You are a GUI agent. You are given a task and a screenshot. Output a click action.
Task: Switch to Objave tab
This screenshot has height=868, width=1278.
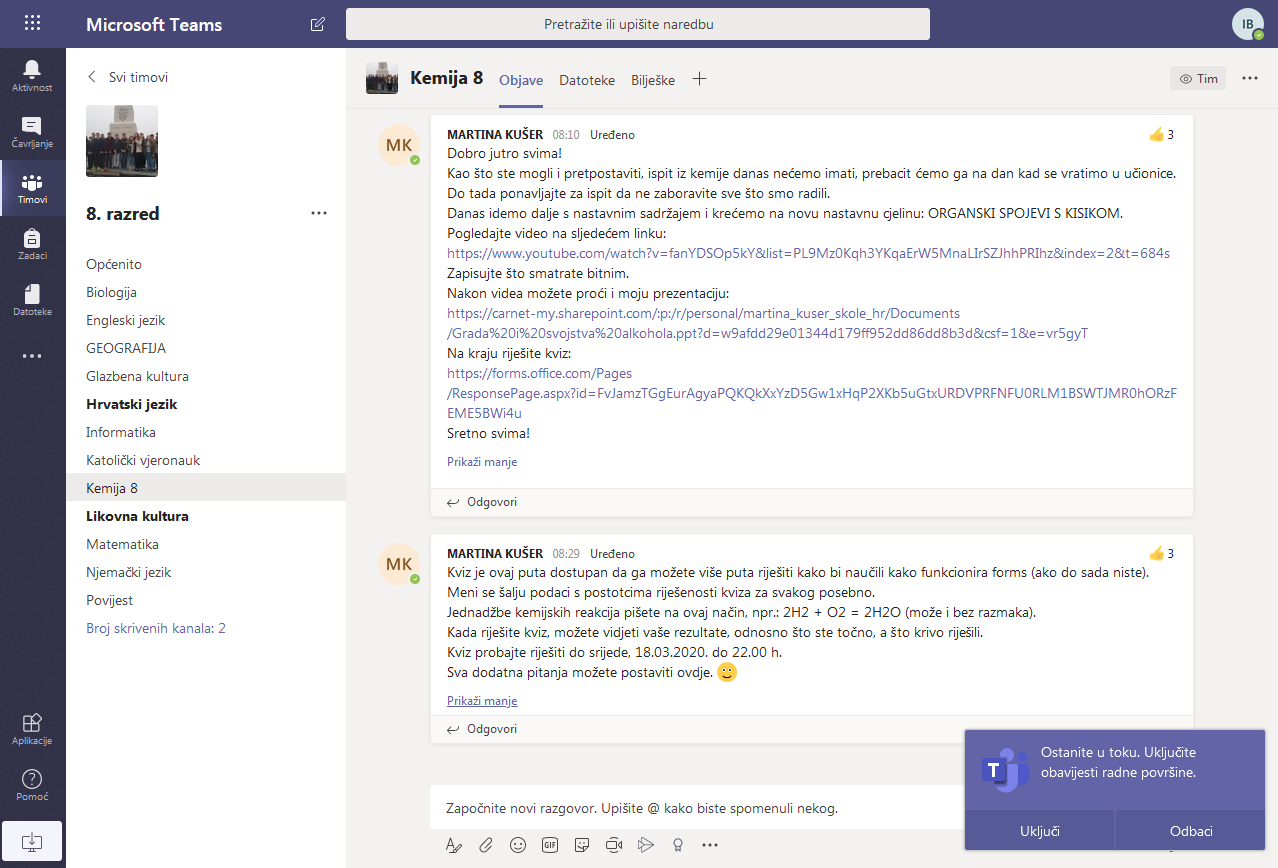point(521,80)
